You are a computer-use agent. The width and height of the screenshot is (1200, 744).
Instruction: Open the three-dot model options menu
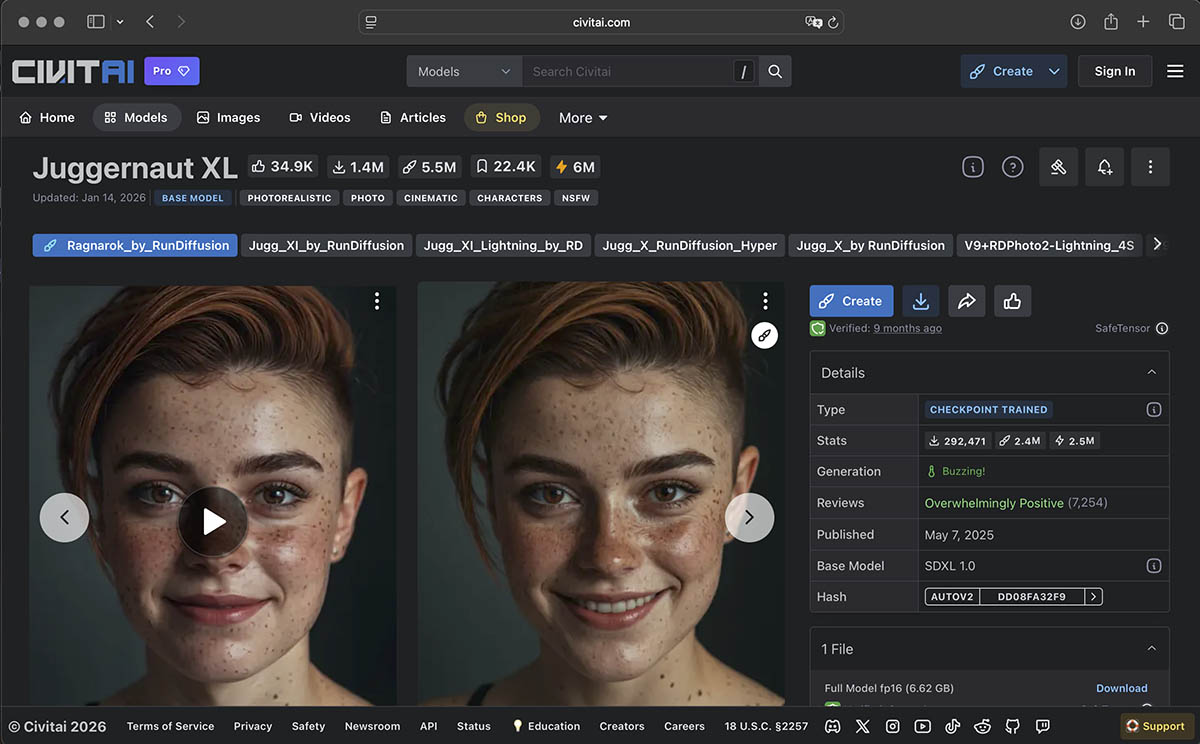[x=1150, y=167]
